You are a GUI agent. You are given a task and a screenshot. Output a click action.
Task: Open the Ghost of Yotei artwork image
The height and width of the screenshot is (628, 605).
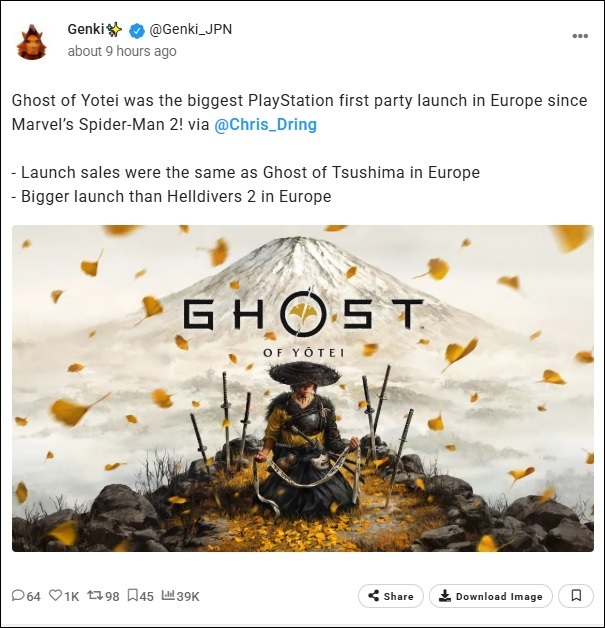pos(303,388)
